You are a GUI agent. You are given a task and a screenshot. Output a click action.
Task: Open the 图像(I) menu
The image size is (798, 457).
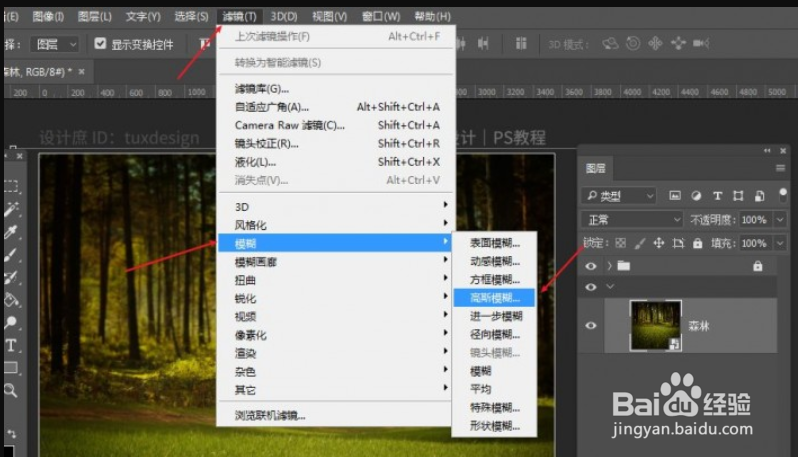(x=48, y=16)
